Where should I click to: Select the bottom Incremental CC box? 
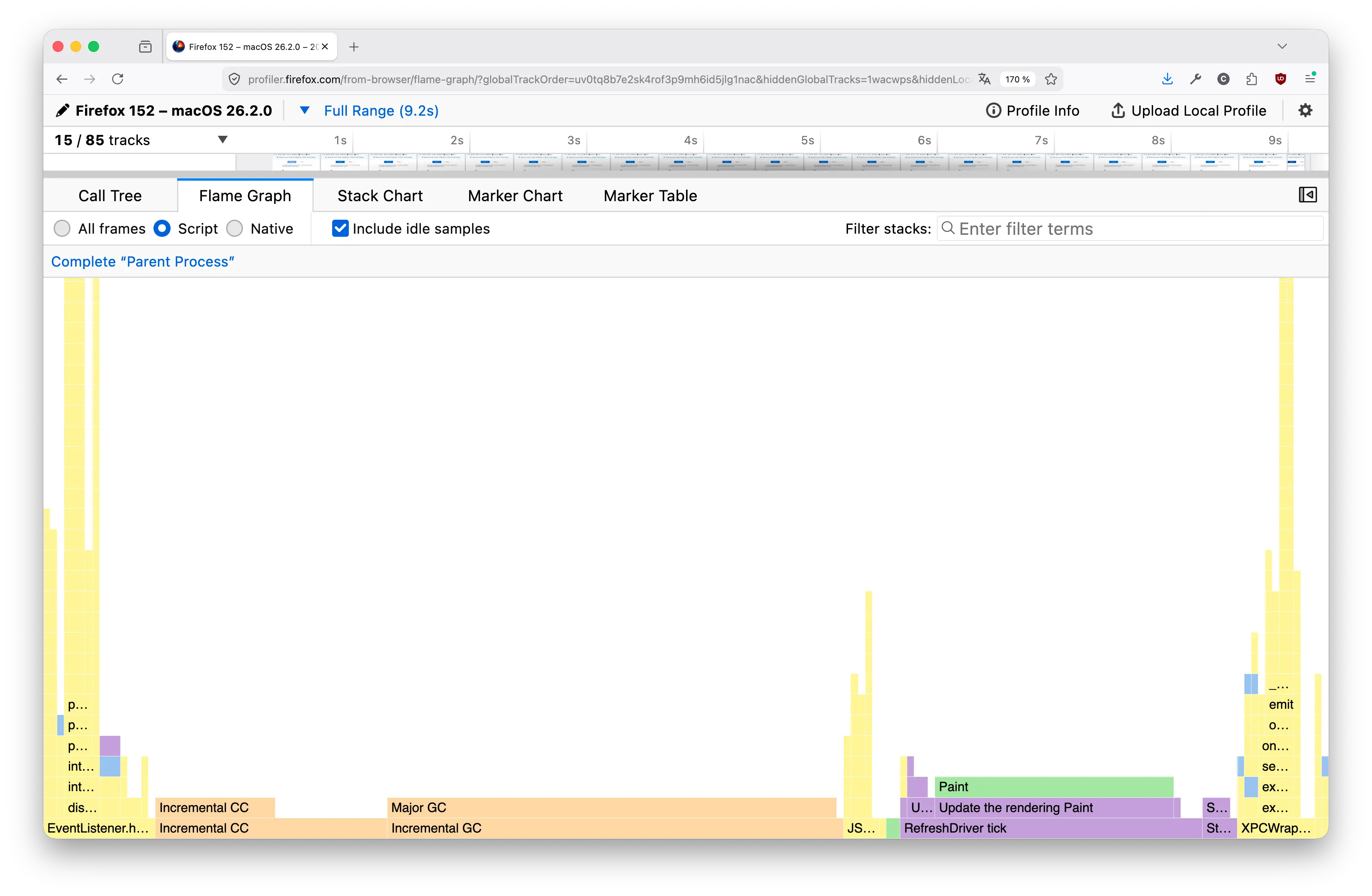271,828
